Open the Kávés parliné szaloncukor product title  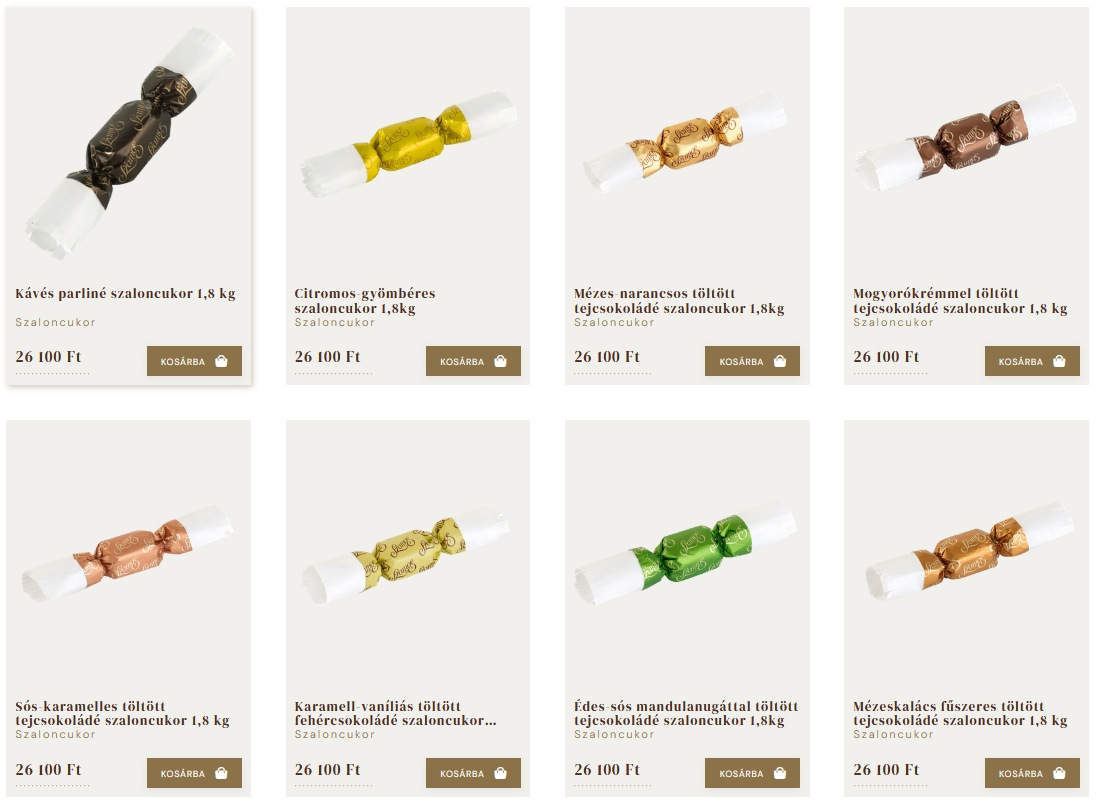coord(125,293)
